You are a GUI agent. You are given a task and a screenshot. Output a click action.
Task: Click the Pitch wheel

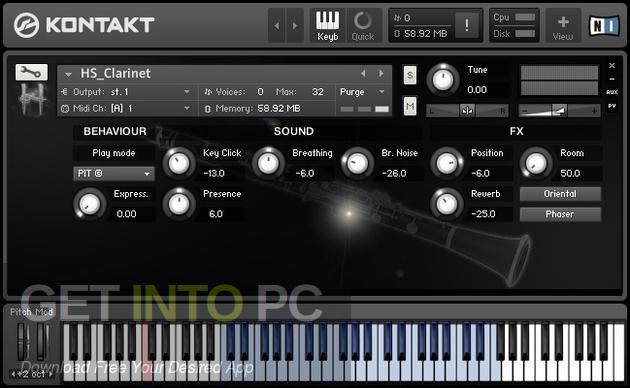(x=22, y=341)
